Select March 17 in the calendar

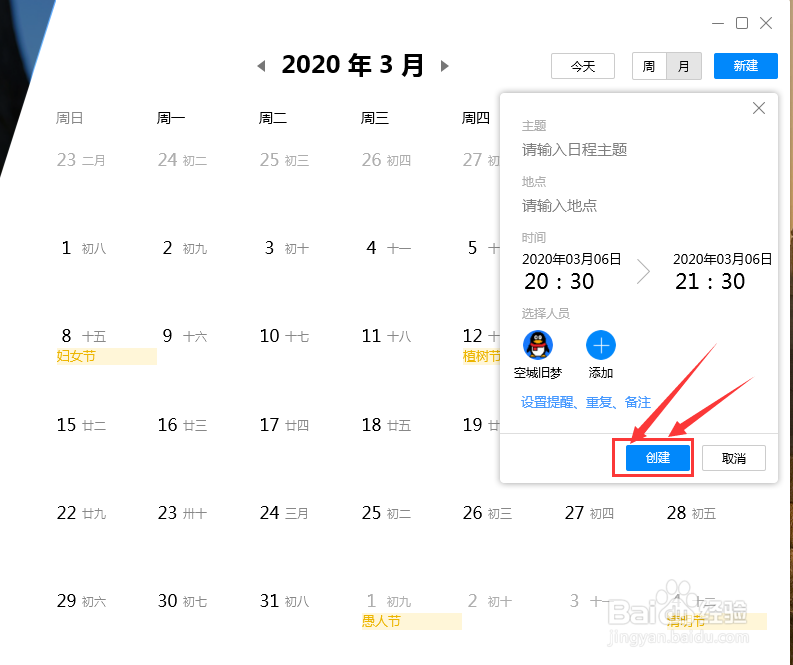point(284,425)
